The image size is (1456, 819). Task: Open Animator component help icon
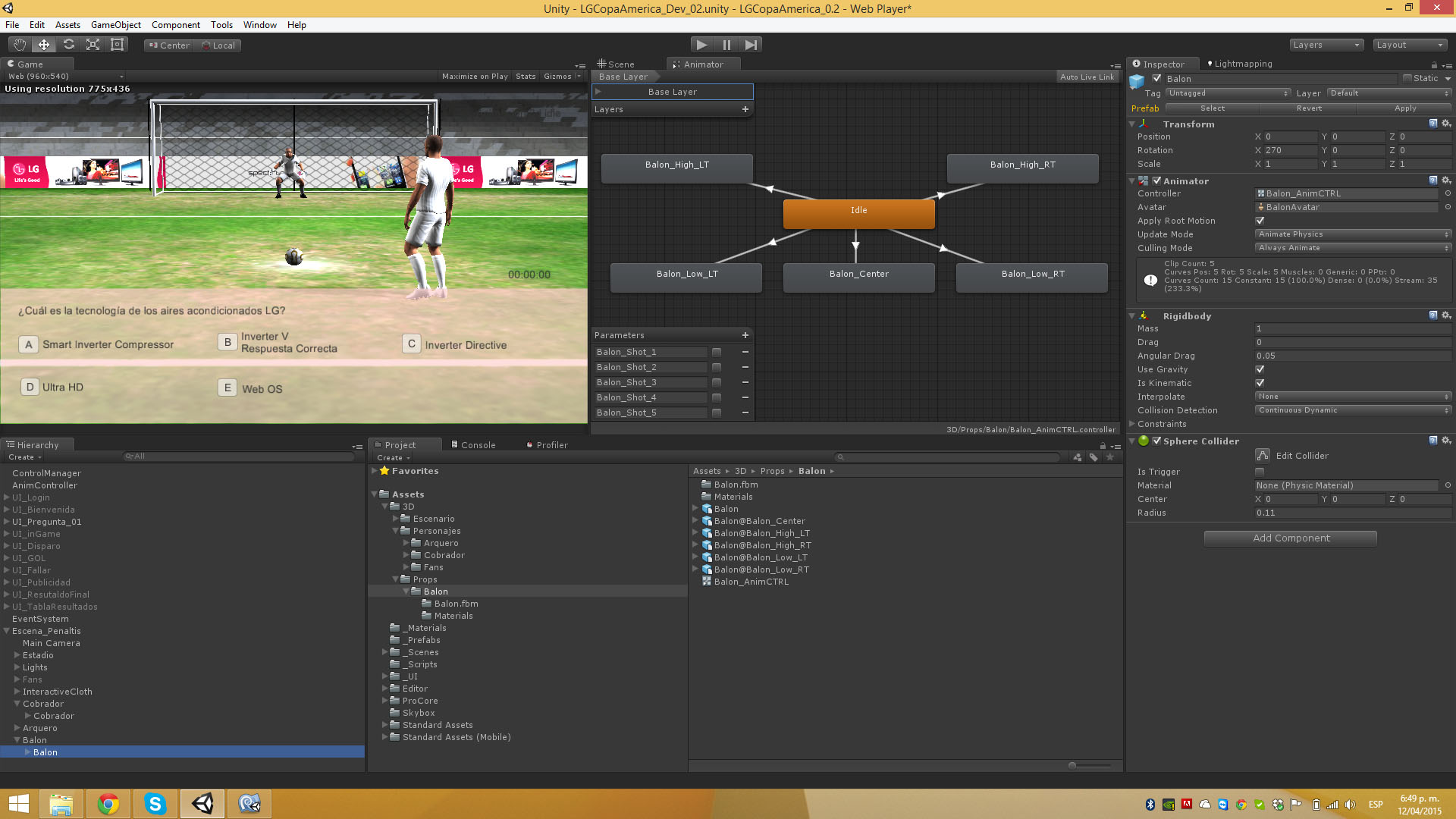tap(1433, 180)
